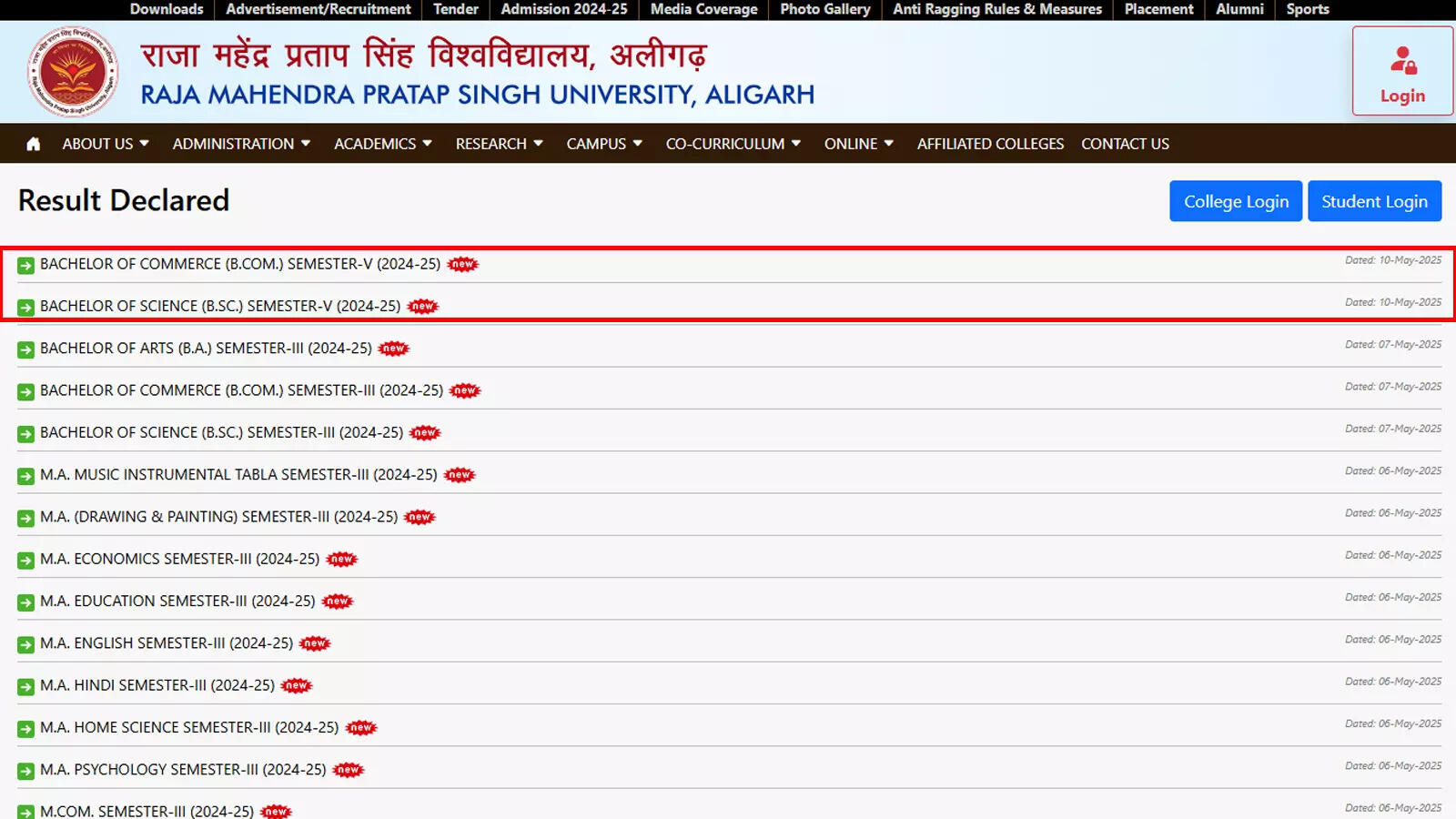The width and height of the screenshot is (1456, 819).
Task: Open BACHELOR OF COMMERCE SEMESTER-V result
Action: 240,264
